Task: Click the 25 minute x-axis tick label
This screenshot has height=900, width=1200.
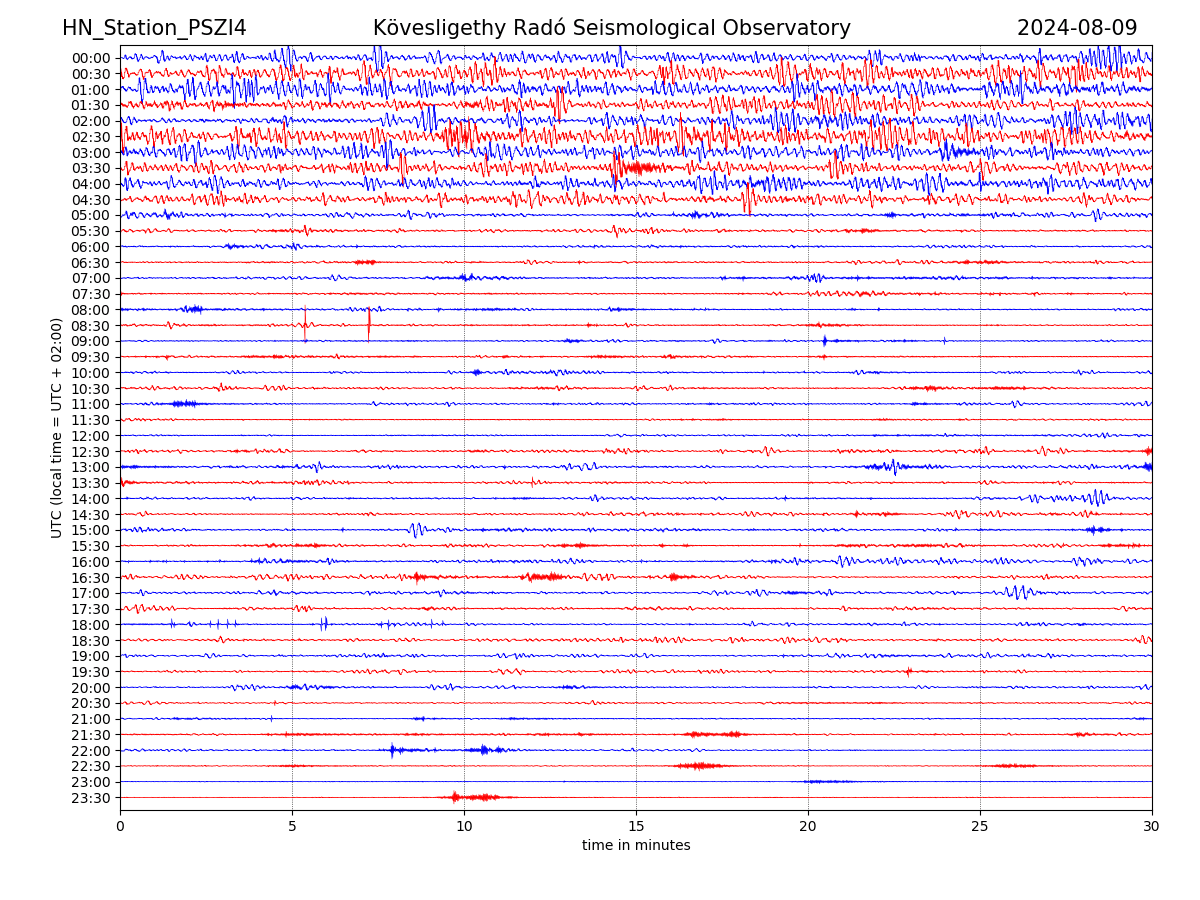Action: point(980,826)
